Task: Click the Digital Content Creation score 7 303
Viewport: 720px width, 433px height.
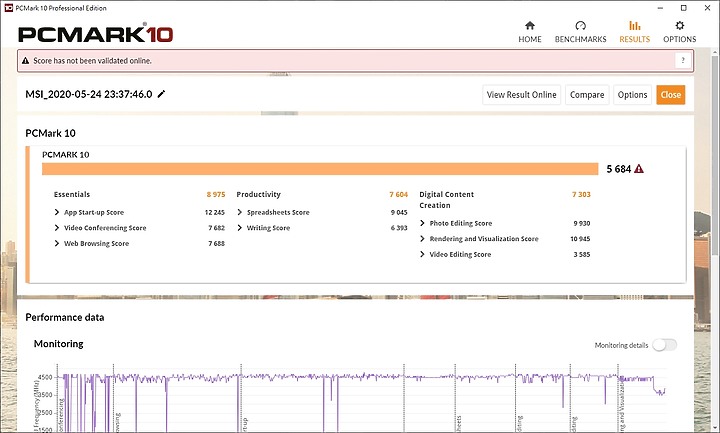Action: click(581, 194)
